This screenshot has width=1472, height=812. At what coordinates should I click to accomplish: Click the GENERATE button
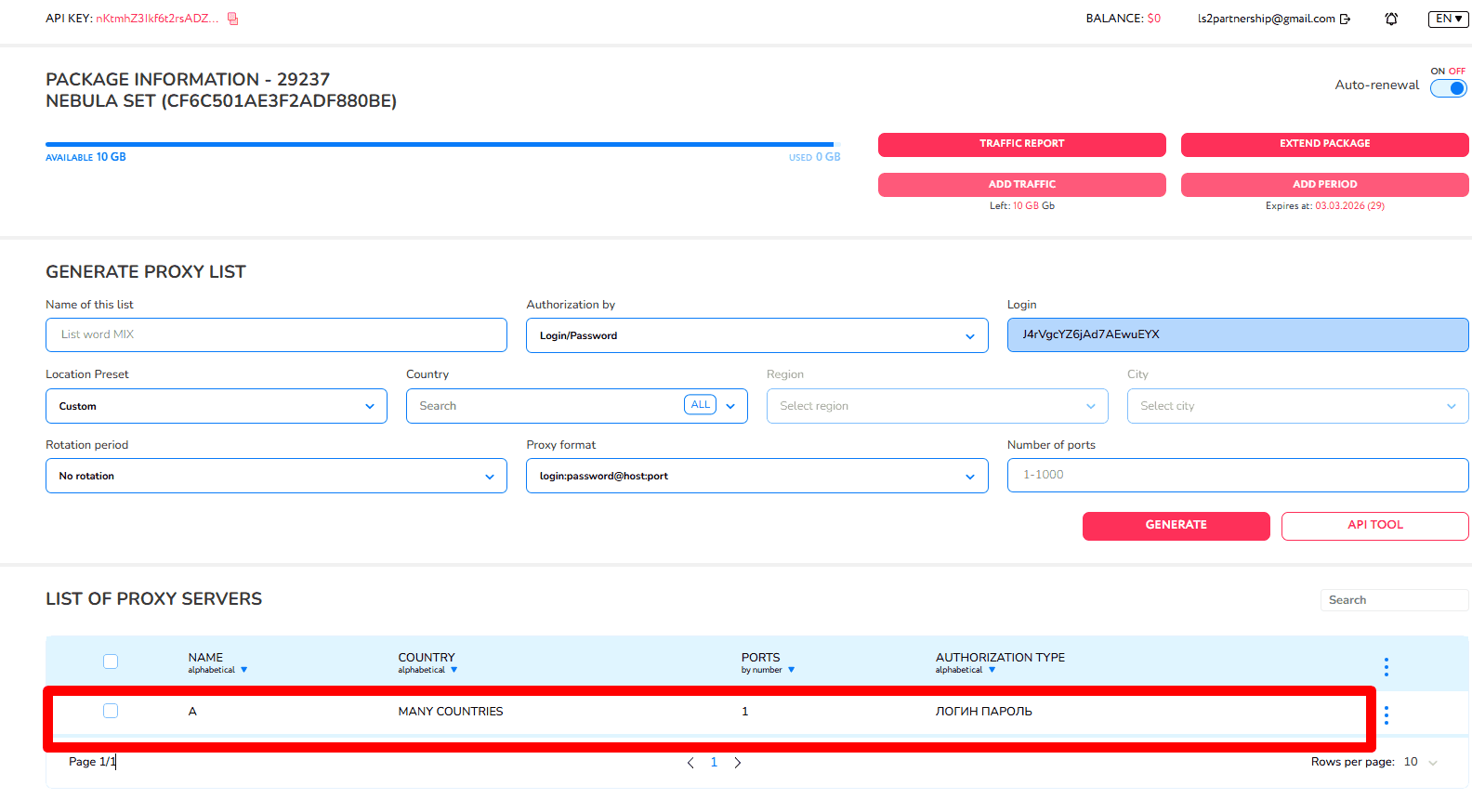[x=1176, y=525]
